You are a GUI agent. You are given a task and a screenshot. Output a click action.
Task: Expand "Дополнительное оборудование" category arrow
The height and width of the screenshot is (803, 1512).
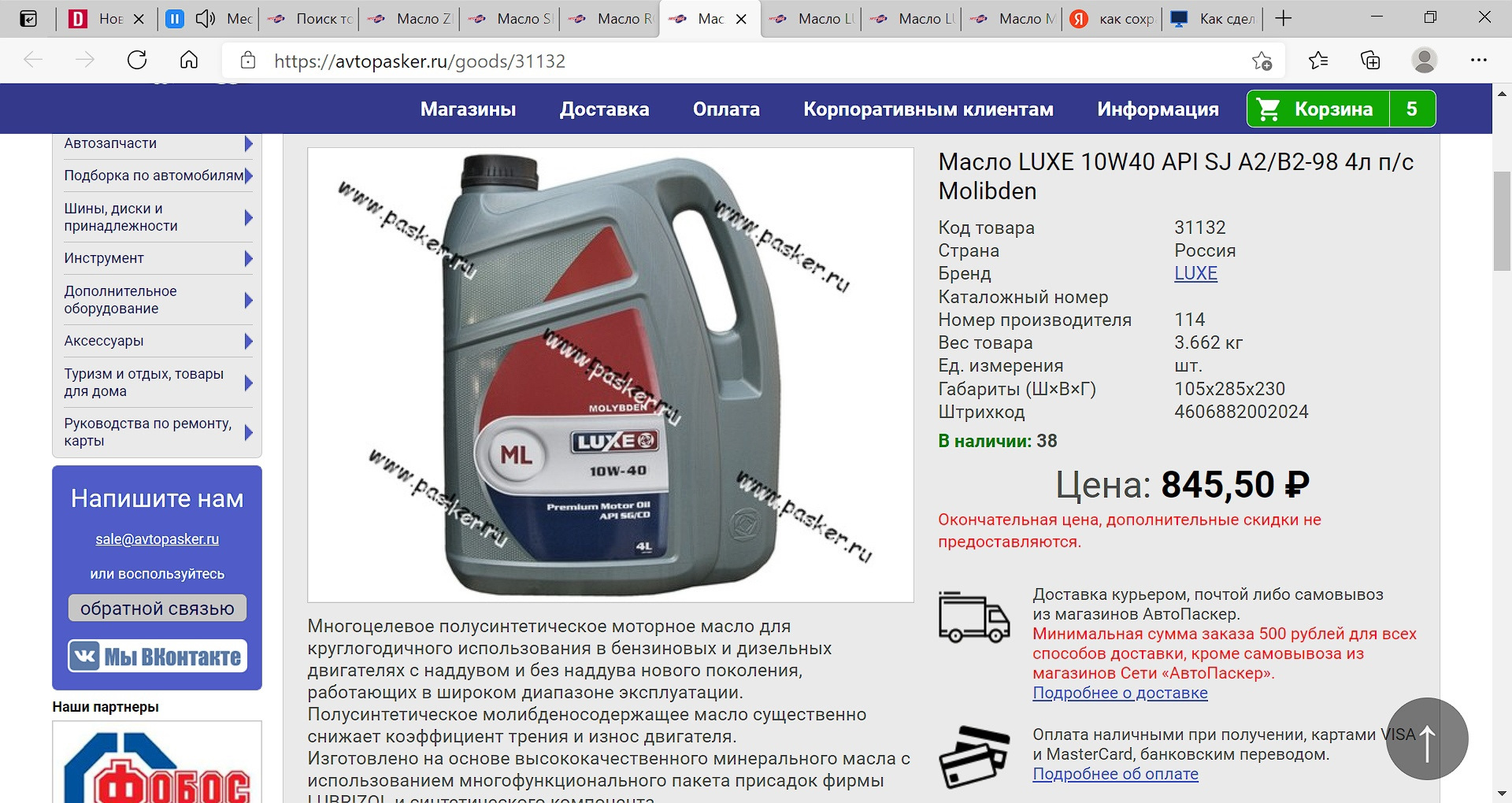(x=248, y=300)
